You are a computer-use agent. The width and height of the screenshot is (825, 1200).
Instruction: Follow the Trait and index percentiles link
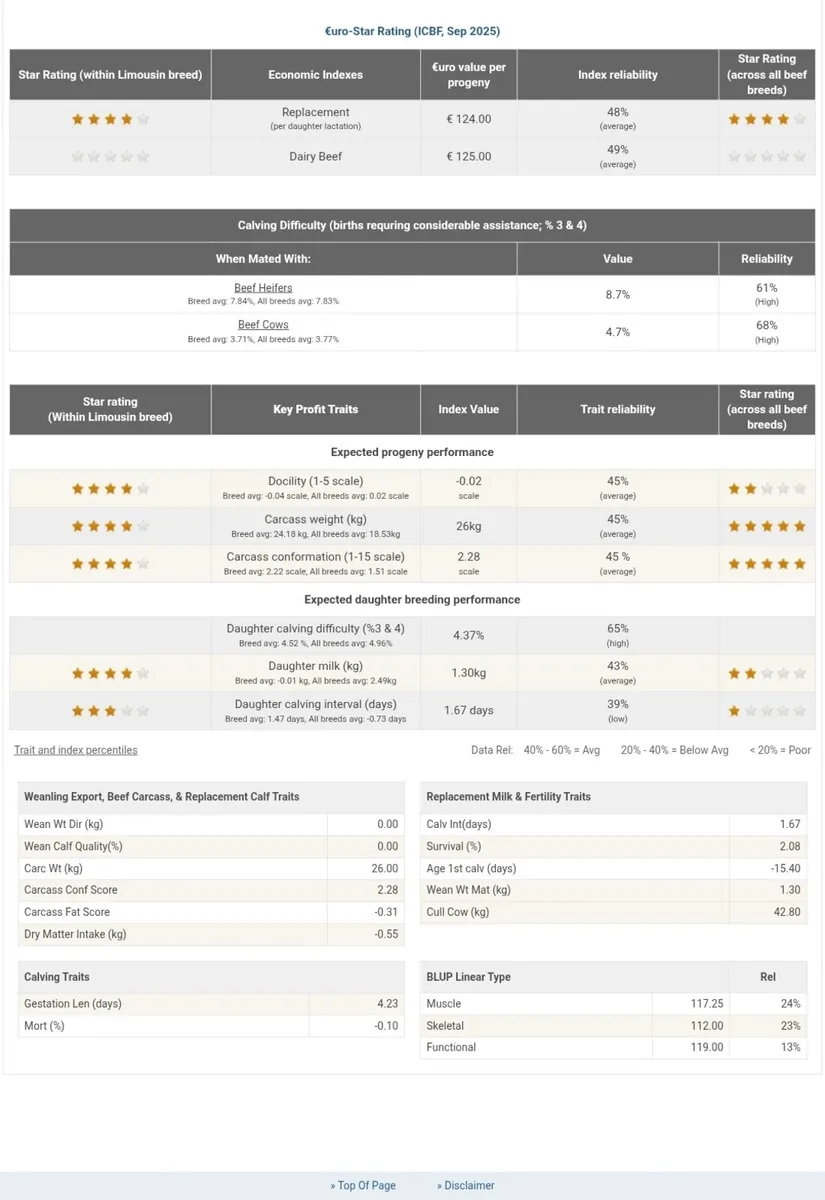[76, 750]
